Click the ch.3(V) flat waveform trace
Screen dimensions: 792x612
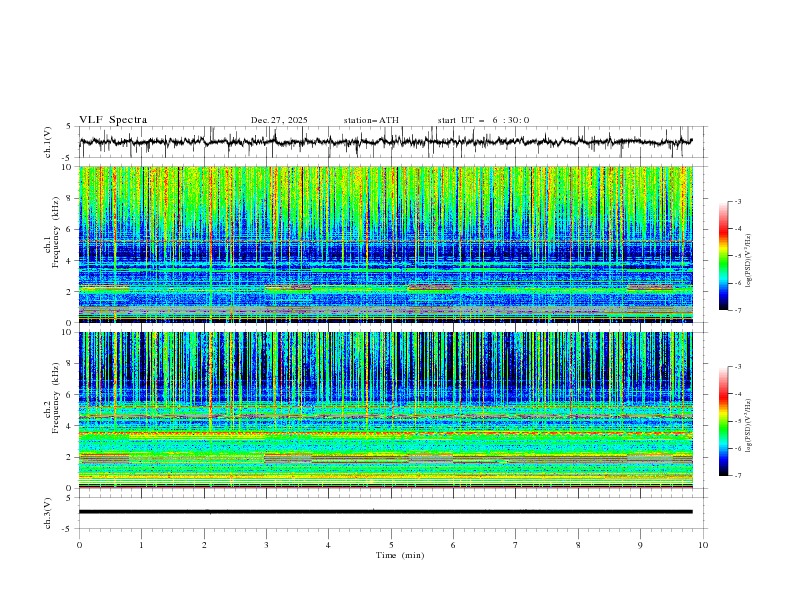(391, 512)
